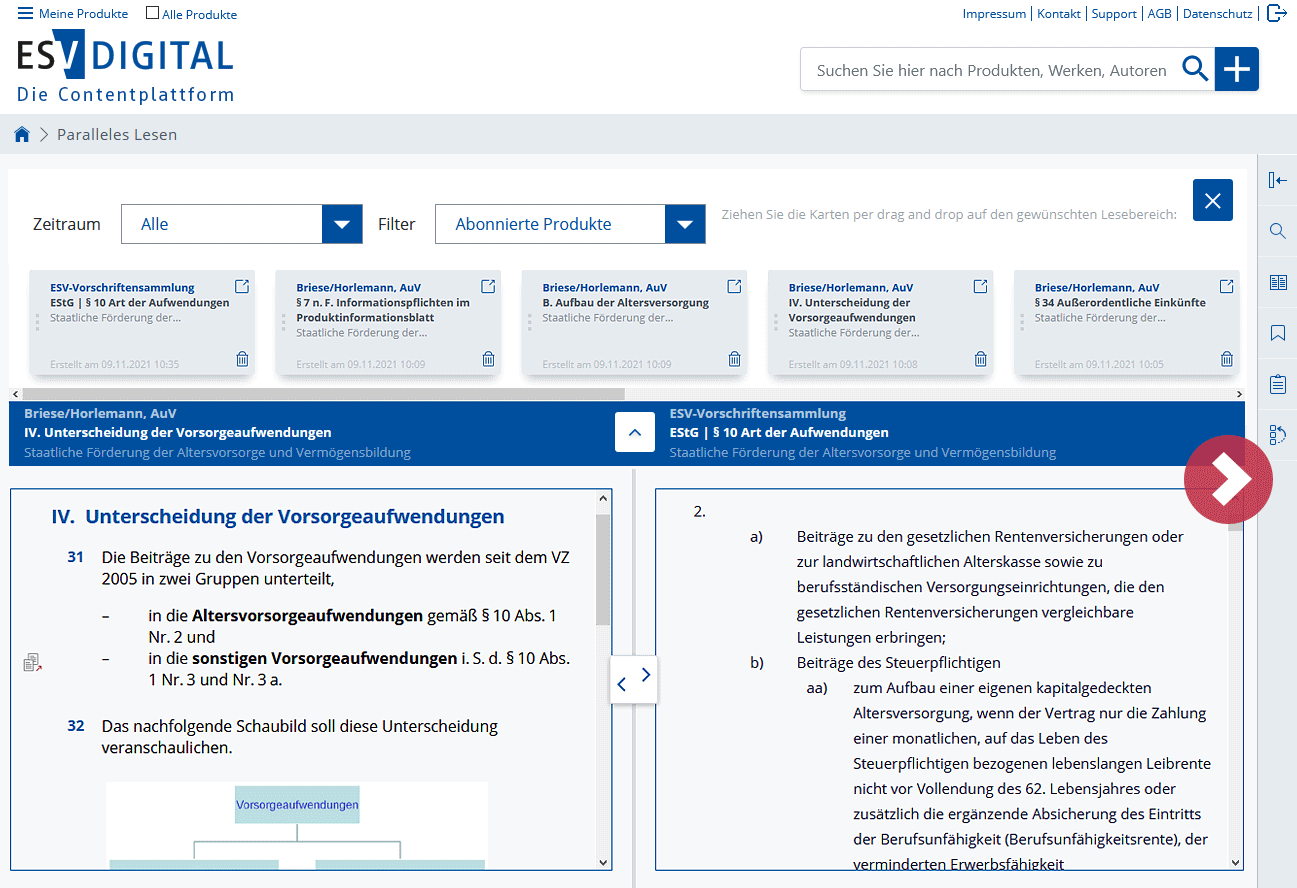Open the Filter dropdown Abonnierte Produkte
Image resolution: width=1297 pixels, height=888 pixels.
tap(570, 224)
